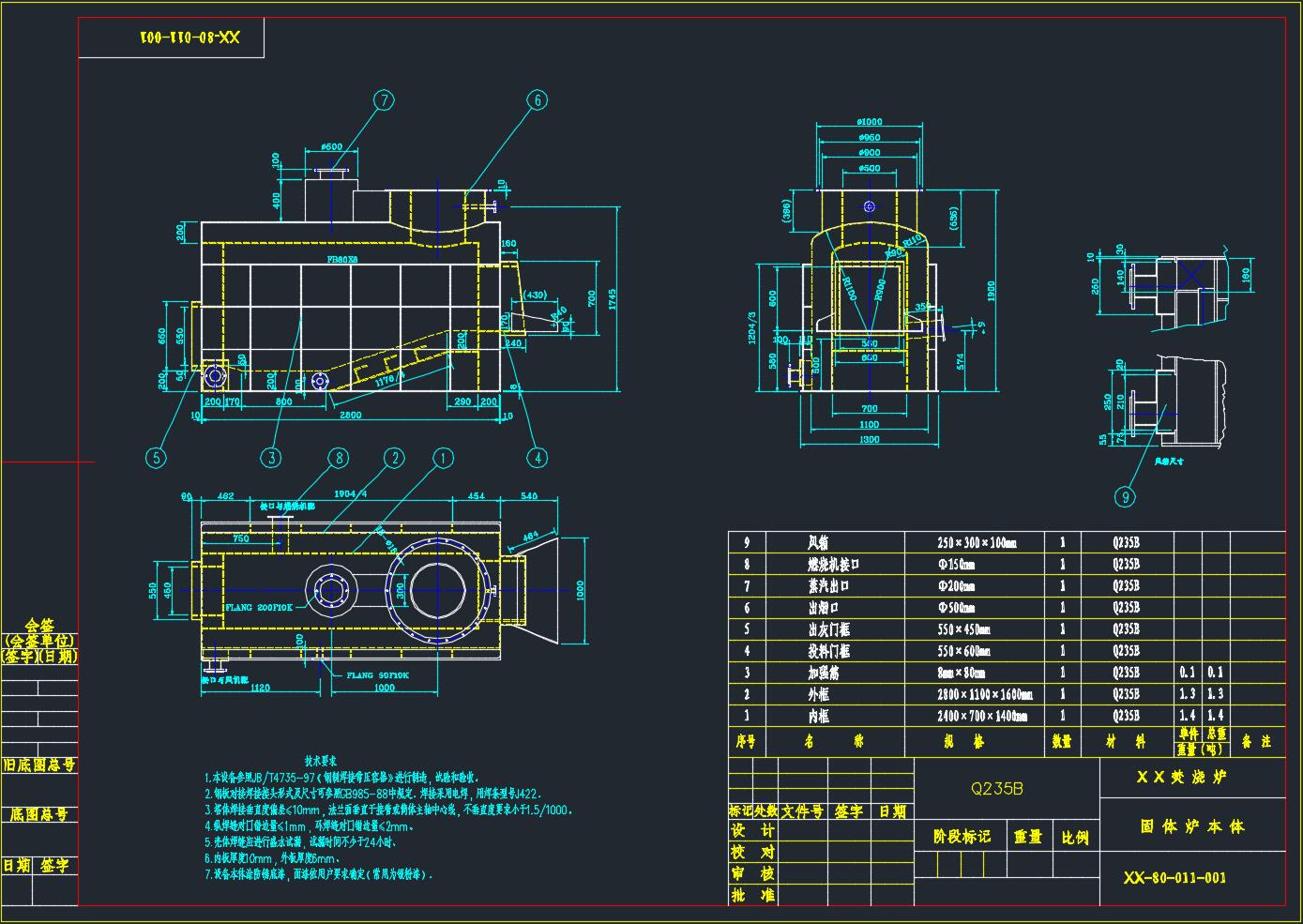Select the 阶段标记 cell in title block
Image resolution: width=1303 pixels, height=924 pixels.
[x=962, y=836]
